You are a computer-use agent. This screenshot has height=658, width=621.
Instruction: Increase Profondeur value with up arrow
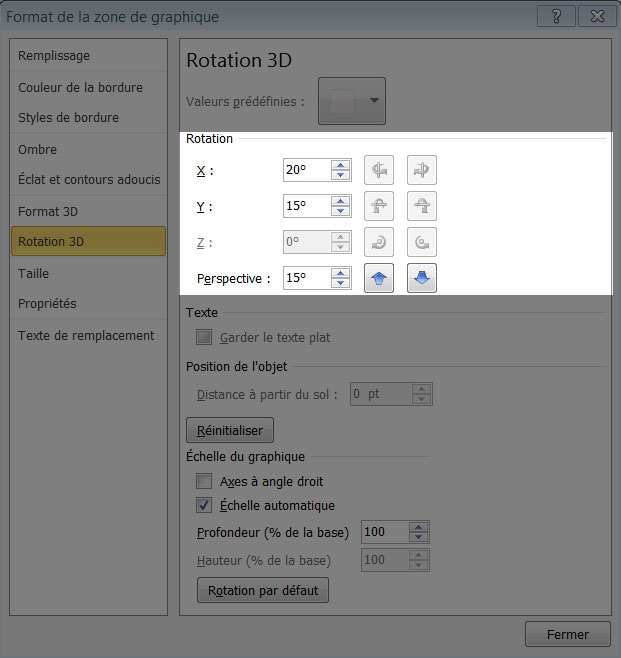pyautogui.click(x=418, y=527)
